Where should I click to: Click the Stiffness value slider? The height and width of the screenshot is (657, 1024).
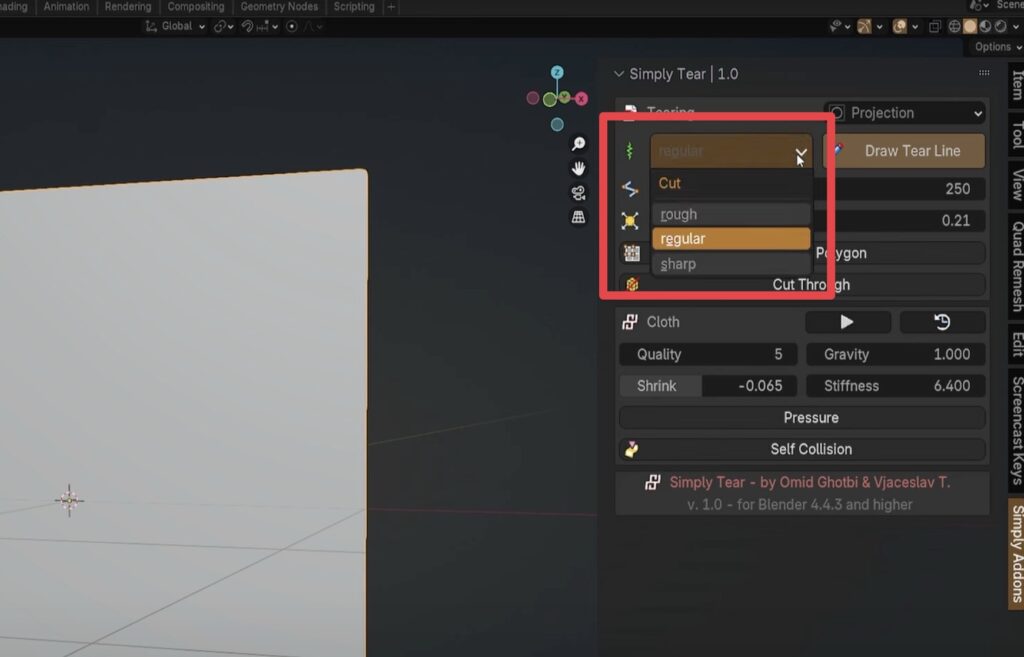(895, 386)
